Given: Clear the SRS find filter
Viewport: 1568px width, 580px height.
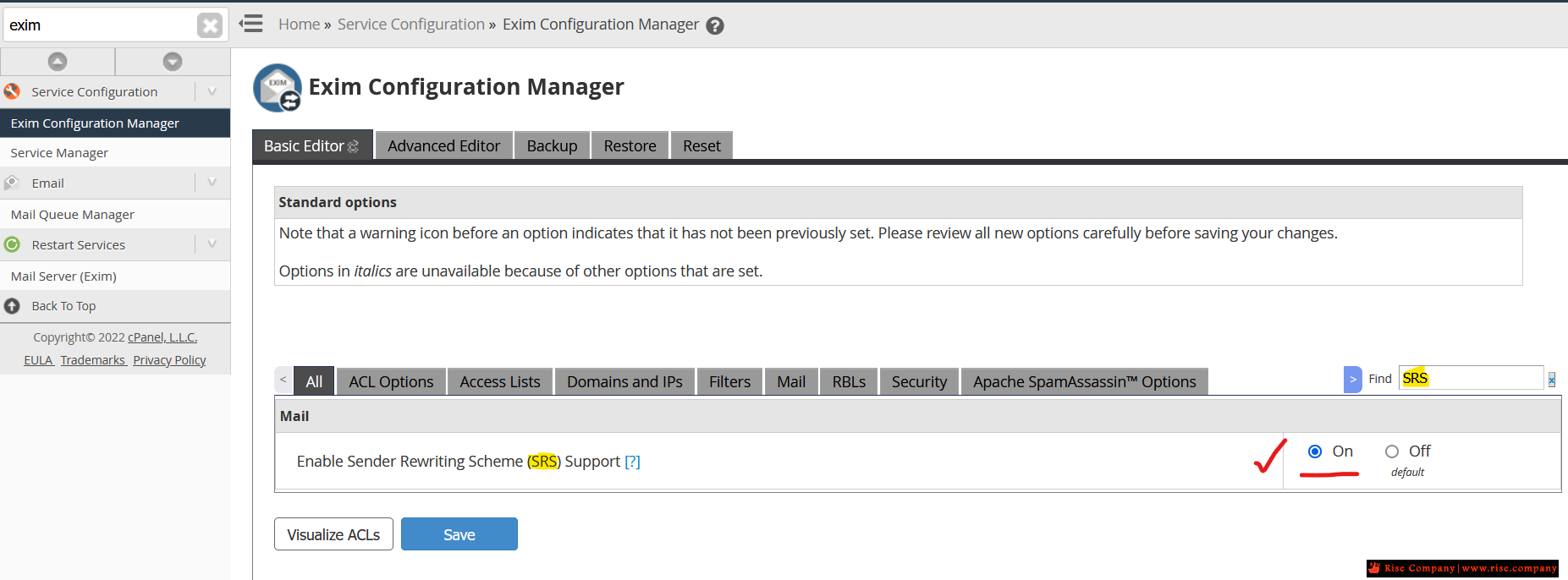Looking at the screenshot, I should click(x=1552, y=380).
